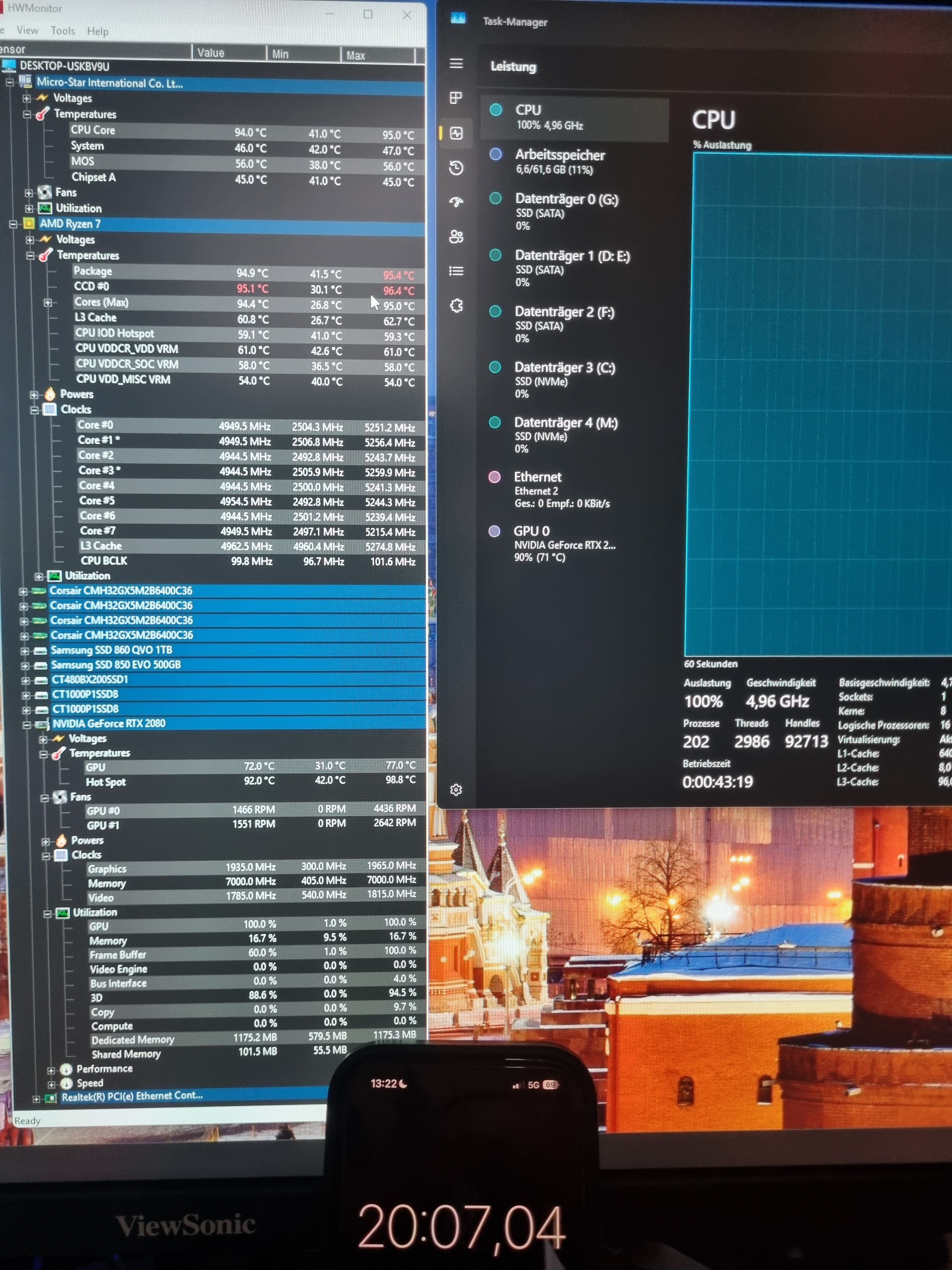Screen dimensions: 952x1270
Task: Collapse the AMD Ryzen 7 tree node
Action: click(13, 225)
